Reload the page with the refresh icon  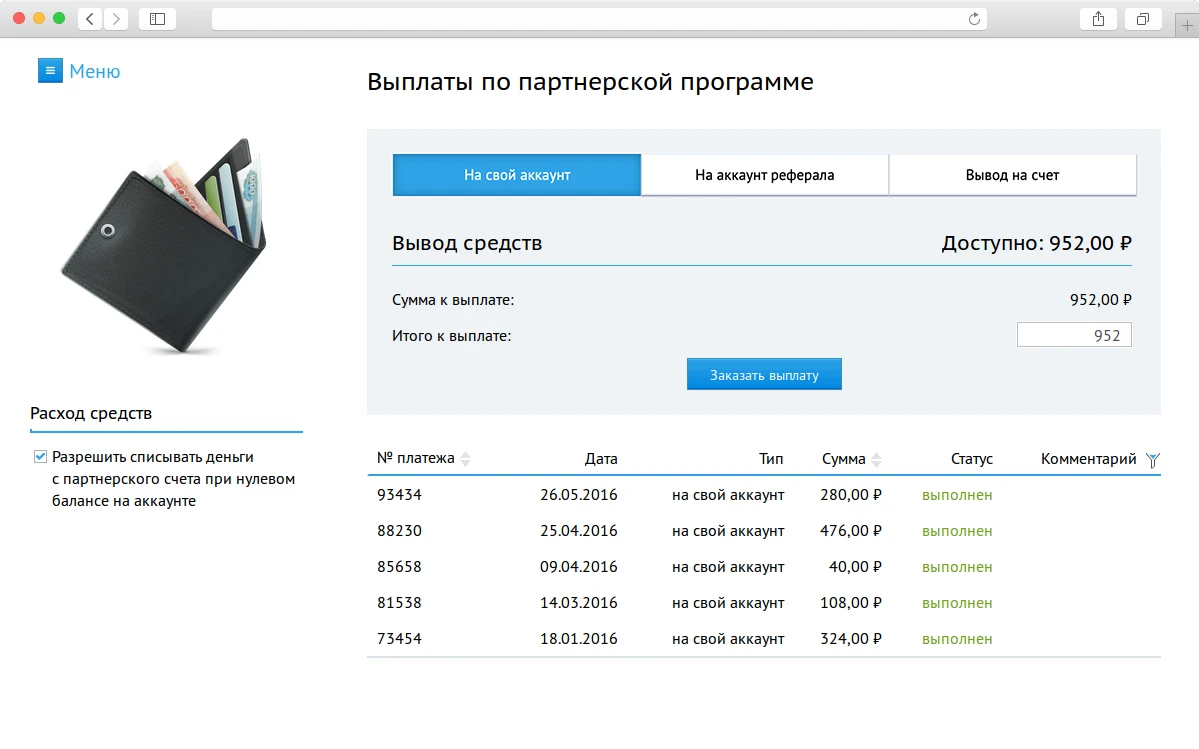(971, 17)
